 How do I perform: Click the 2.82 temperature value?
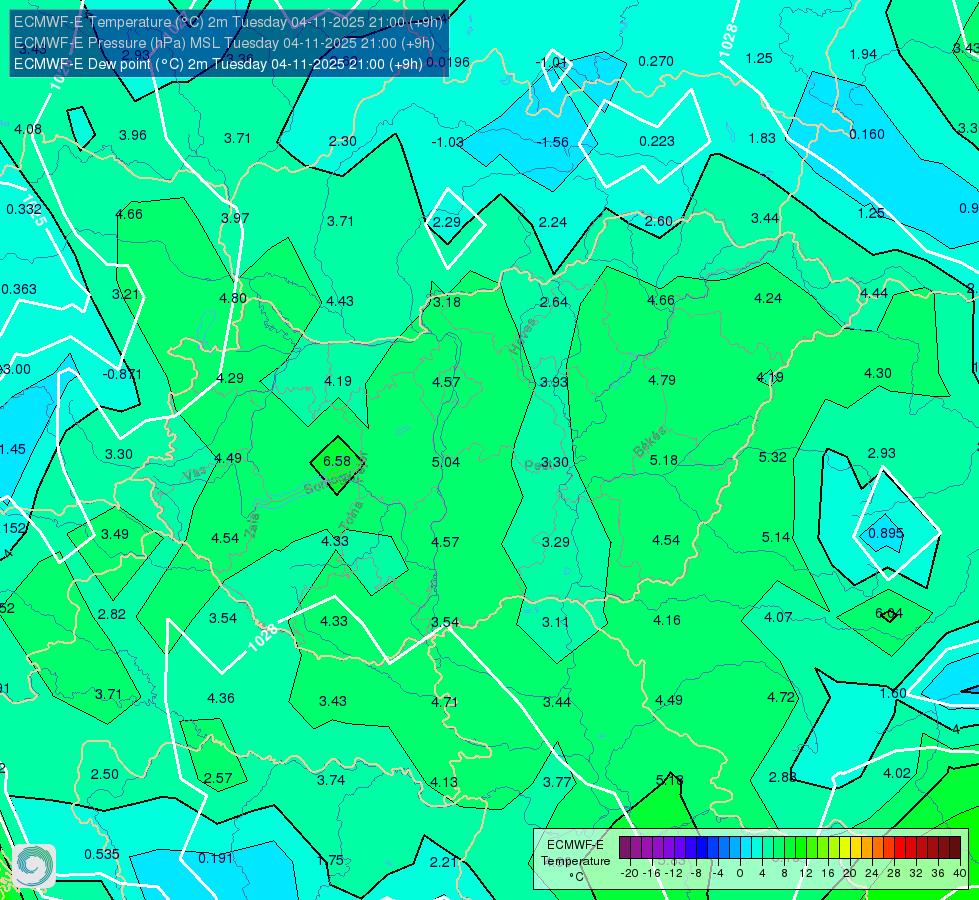coord(112,615)
